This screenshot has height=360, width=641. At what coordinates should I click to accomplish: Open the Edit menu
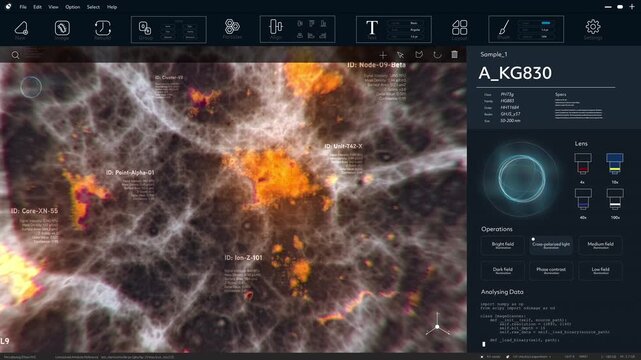tap(37, 7)
